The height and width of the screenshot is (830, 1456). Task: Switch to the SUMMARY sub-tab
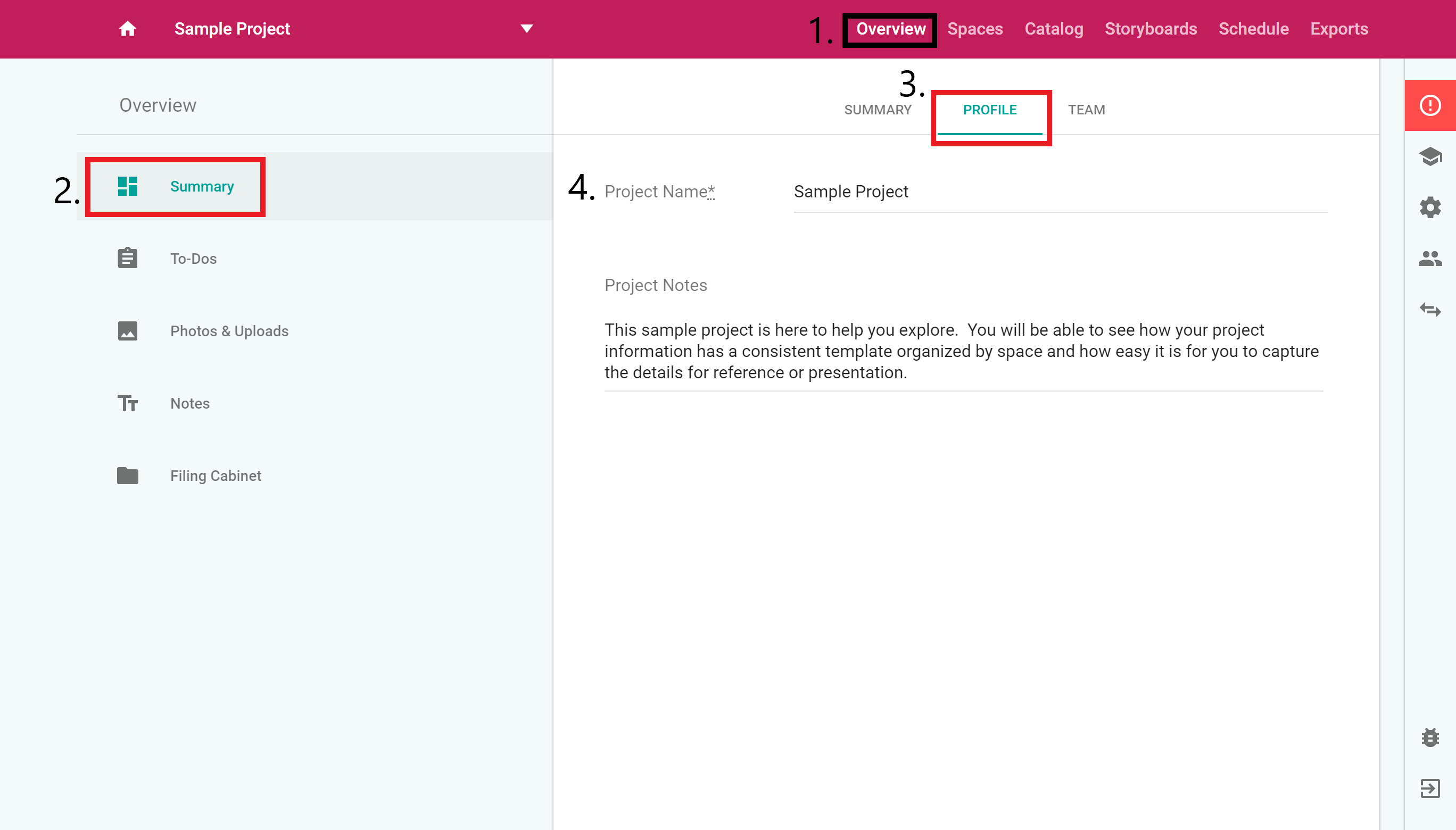[x=878, y=110]
